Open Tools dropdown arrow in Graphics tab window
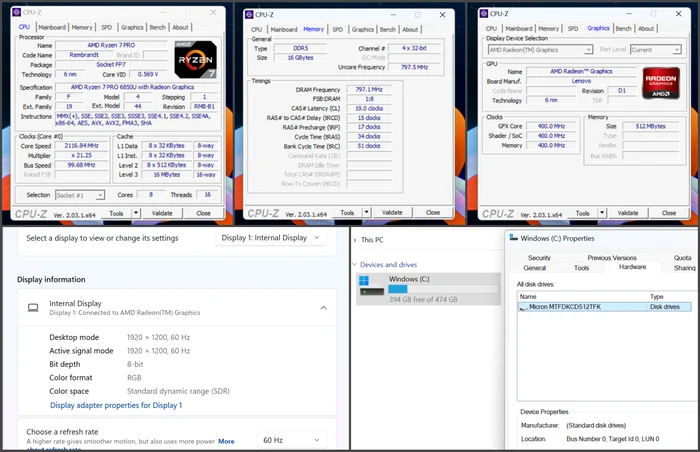700x452 pixels. [602, 213]
